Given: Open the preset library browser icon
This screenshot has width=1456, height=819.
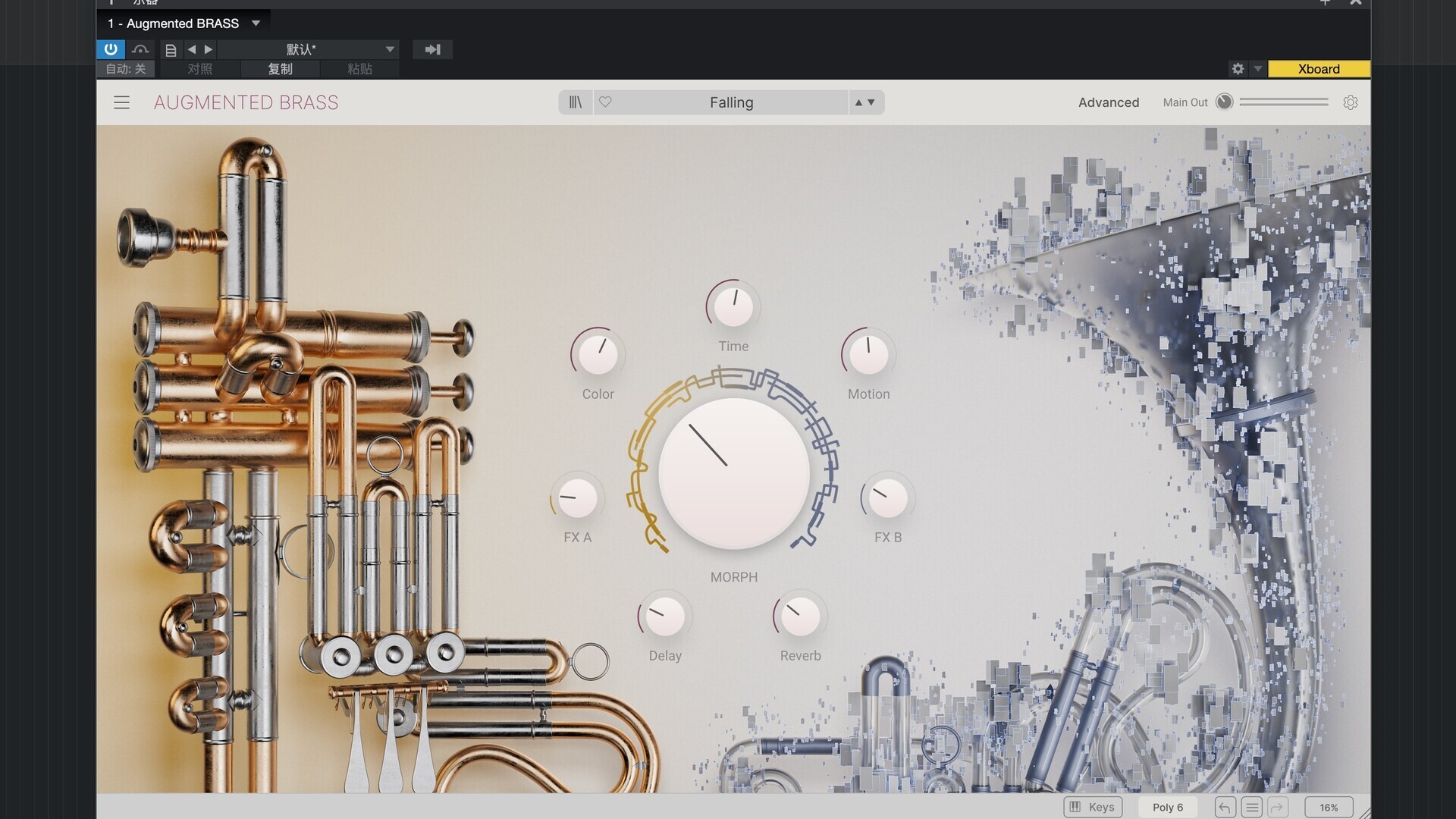Looking at the screenshot, I should [576, 102].
